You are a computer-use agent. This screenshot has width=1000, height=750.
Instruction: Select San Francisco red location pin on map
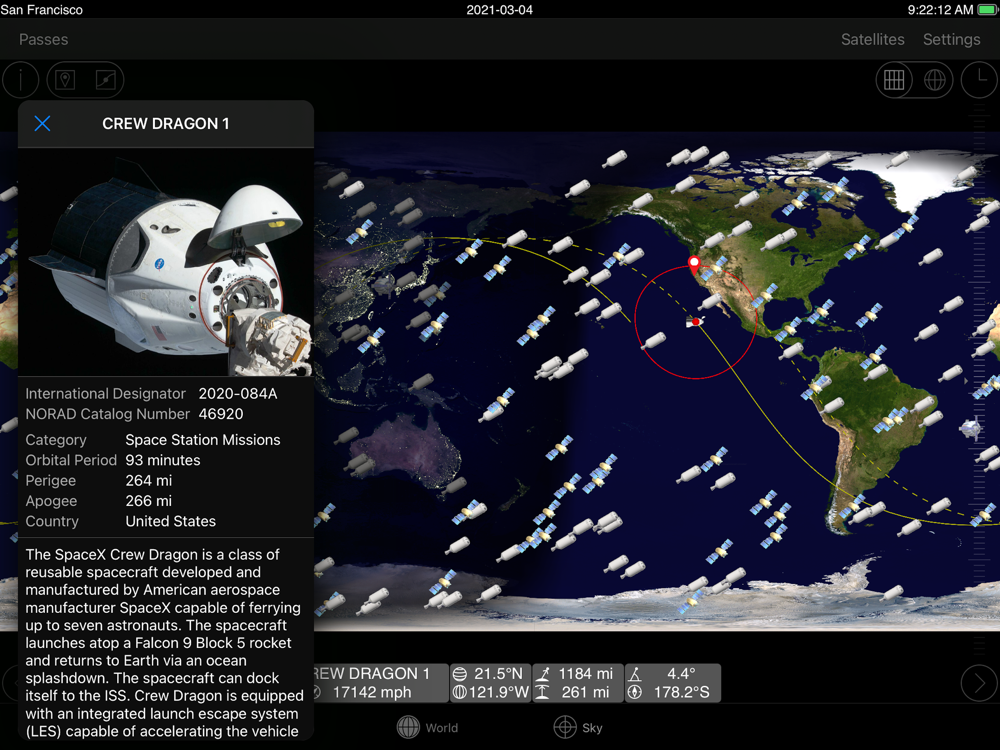694,263
